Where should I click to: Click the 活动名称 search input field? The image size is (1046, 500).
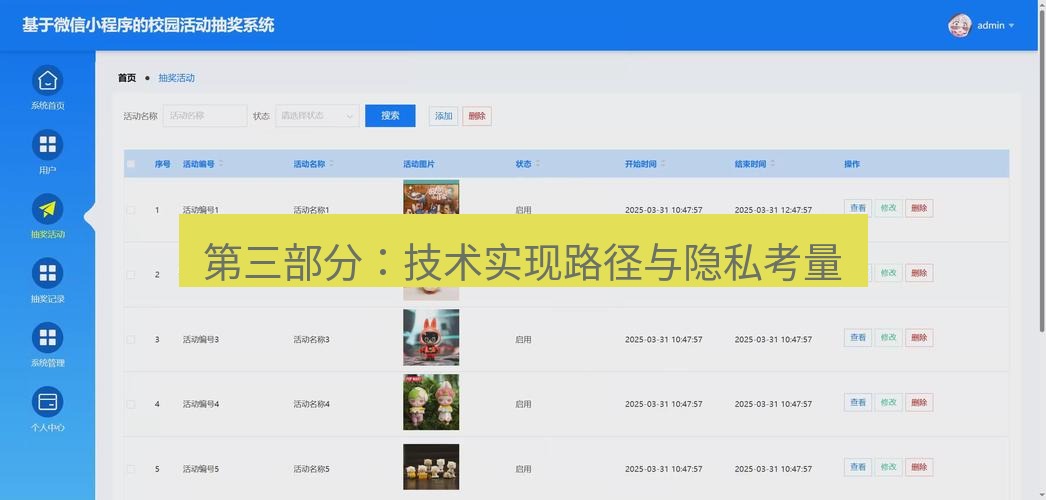click(x=205, y=116)
